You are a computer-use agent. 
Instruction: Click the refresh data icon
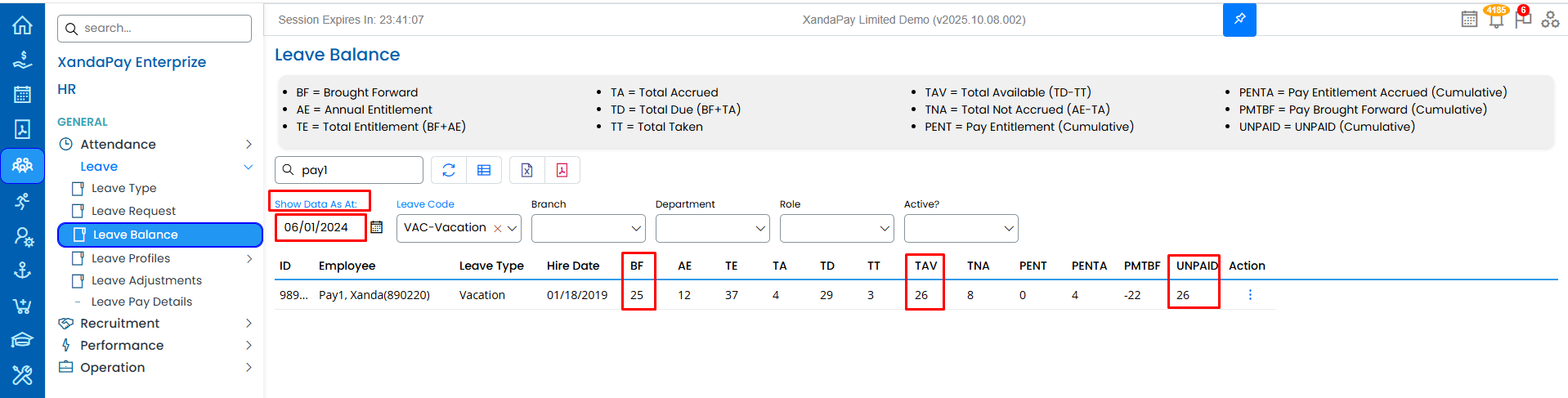pyautogui.click(x=449, y=170)
